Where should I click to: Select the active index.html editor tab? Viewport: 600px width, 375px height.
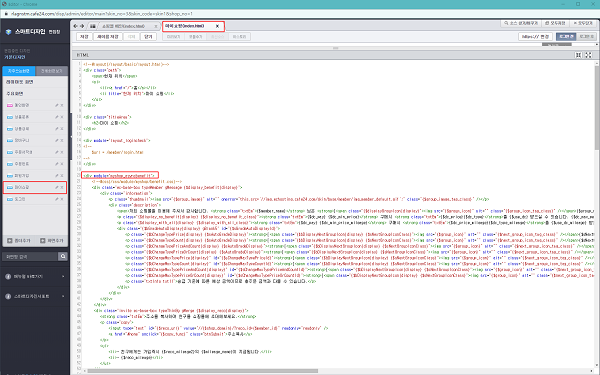[x=189, y=26]
